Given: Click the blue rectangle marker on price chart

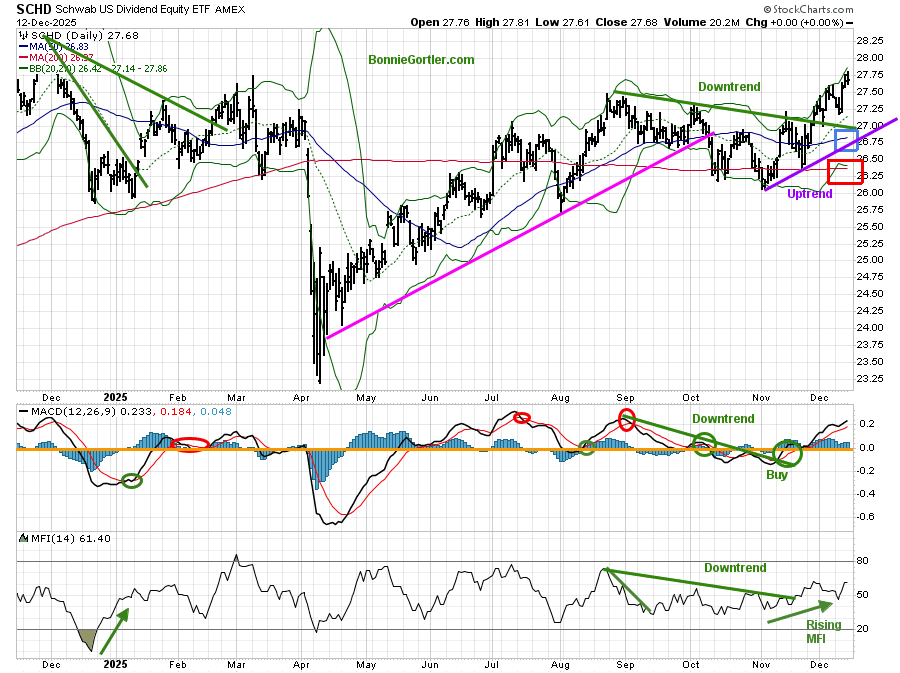Looking at the screenshot, I should 846,140.
